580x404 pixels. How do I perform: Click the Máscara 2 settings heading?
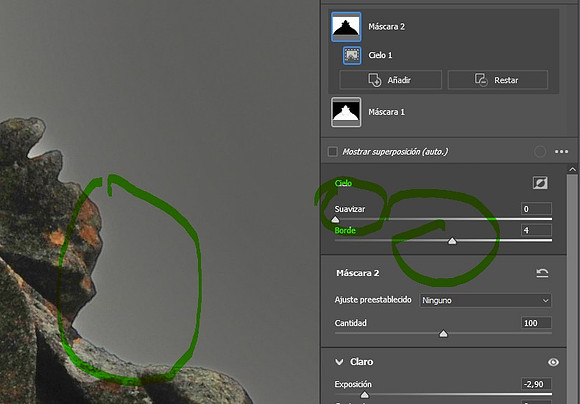(357, 273)
